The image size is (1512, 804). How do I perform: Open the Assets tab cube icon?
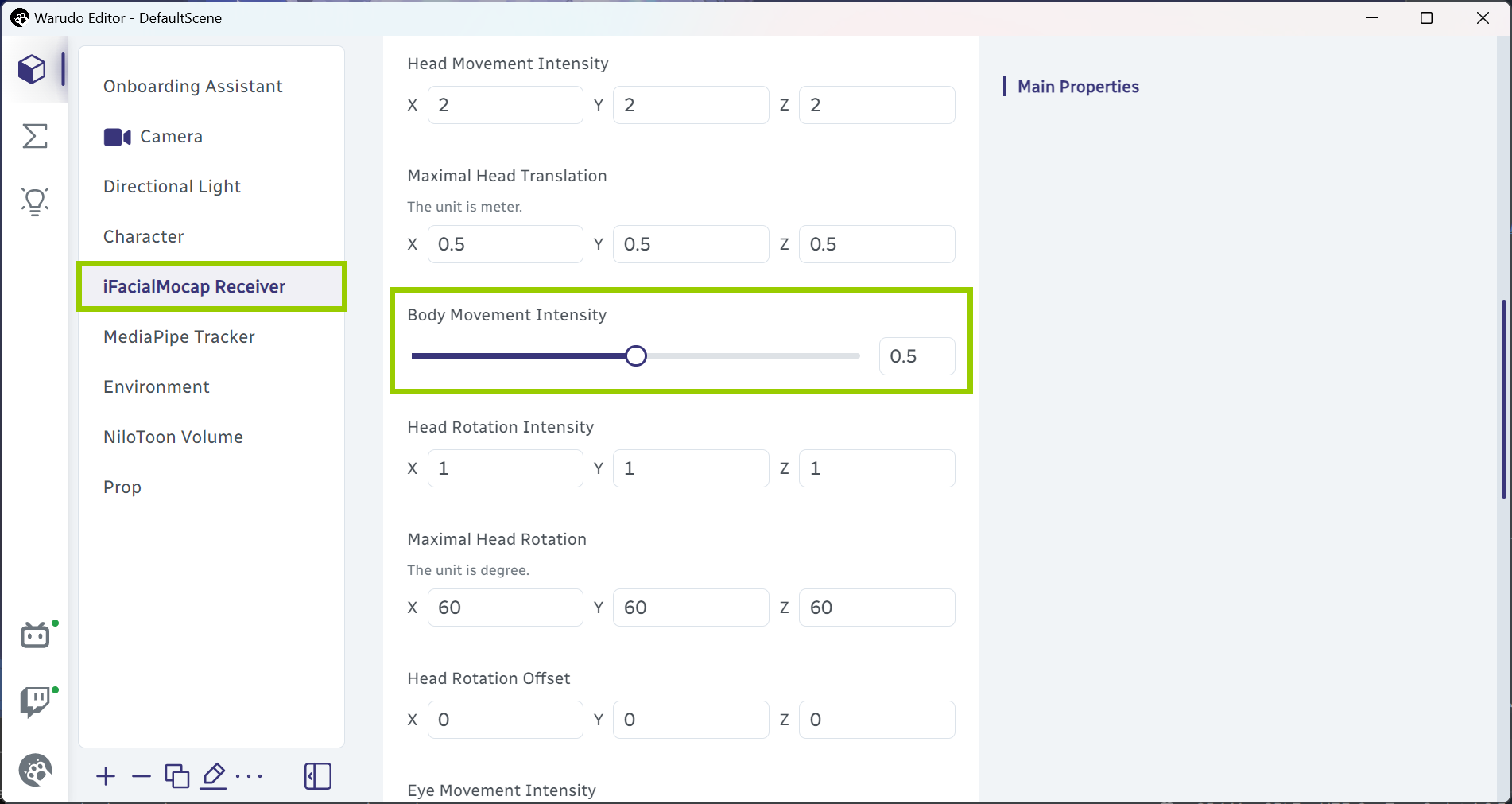coord(33,70)
